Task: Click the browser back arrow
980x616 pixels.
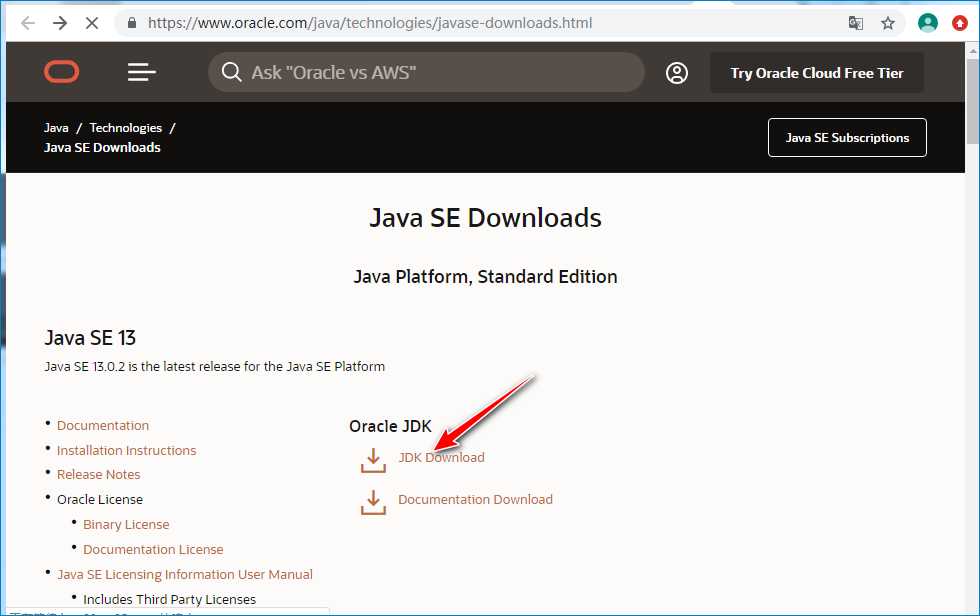Action: [28, 23]
